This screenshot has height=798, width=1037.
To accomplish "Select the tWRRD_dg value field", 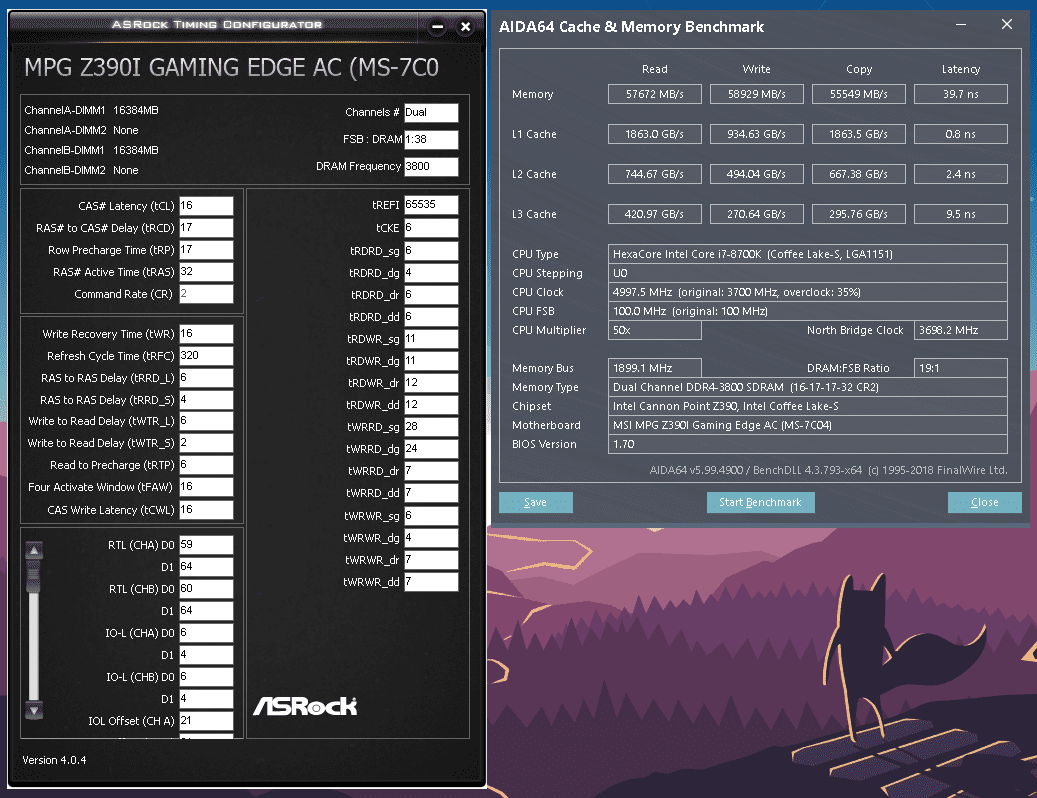I will [x=431, y=449].
